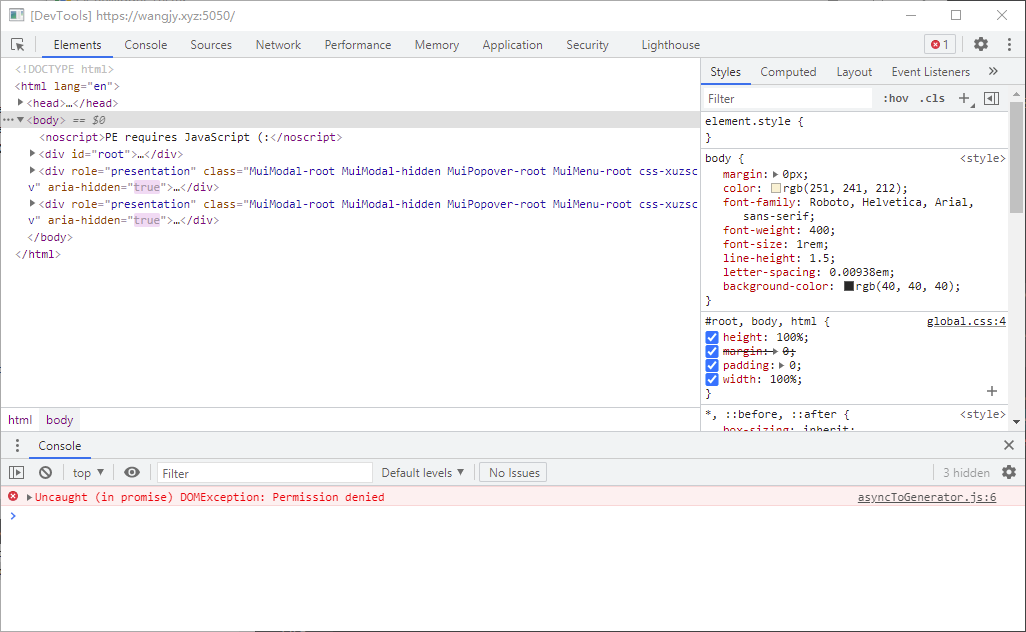Click the red error icon in console message
The height and width of the screenshot is (632, 1026).
pos(13,497)
